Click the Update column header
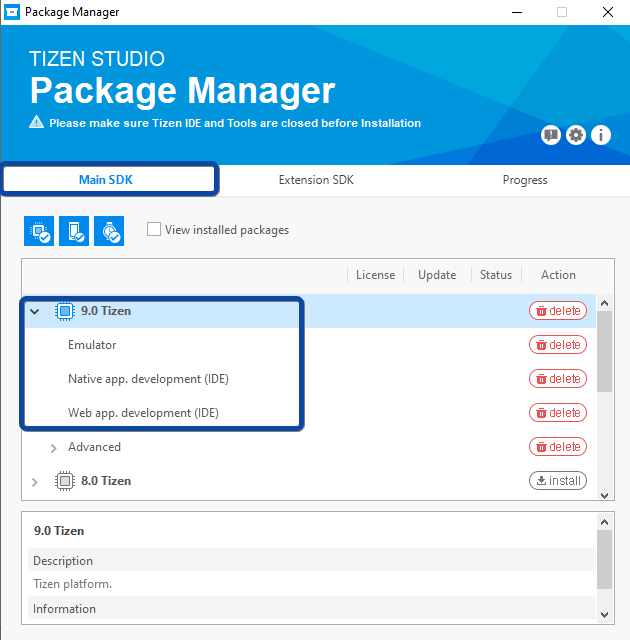 tap(437, 275)
